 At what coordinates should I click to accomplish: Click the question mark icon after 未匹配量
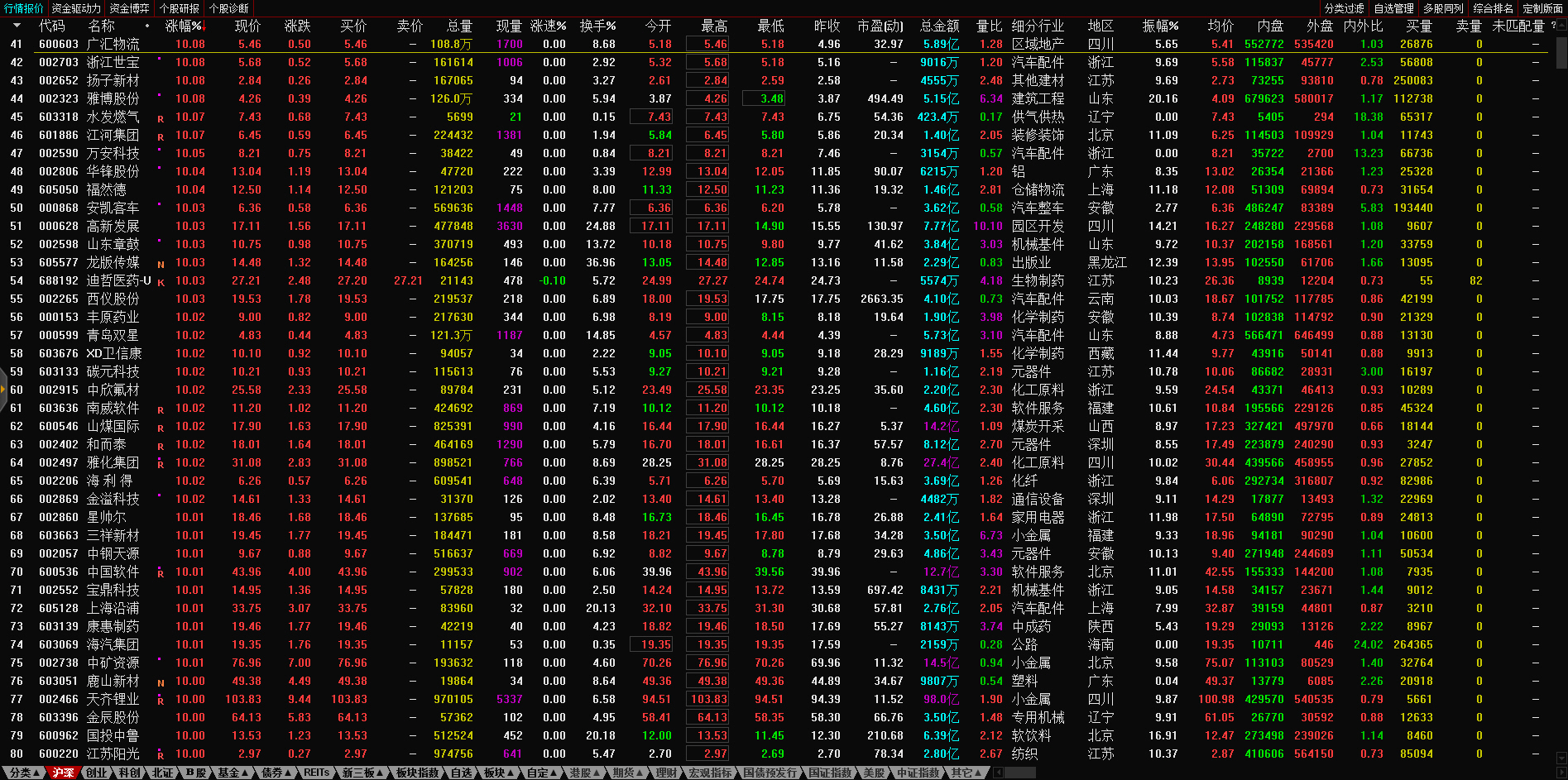(x=1553, y=26)
